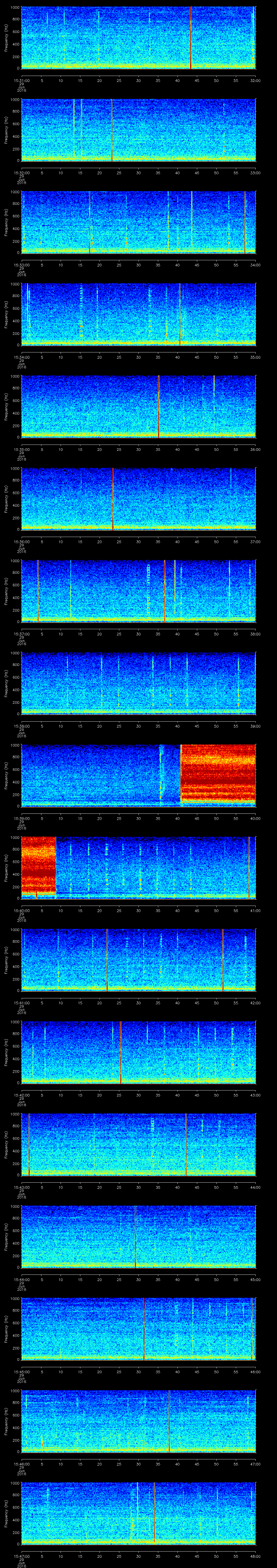This screenshot has height=1568, width=277.
Task: Click the 15:37:00 start time label
Action: pyautogui.click(x=21, y=634)
